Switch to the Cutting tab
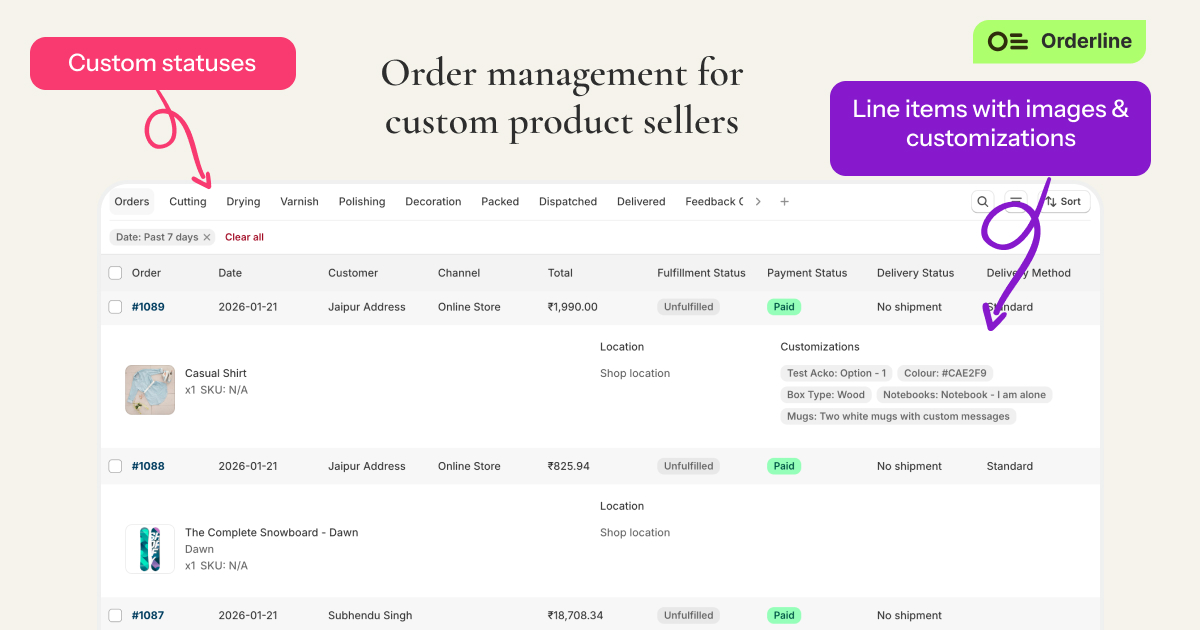 (x=188, y=201)
